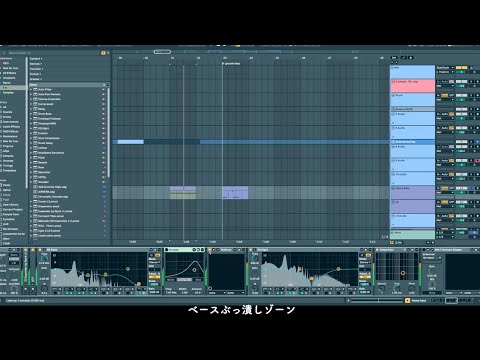Toggle the Saturator device activator
The width and height of the screenshot is (480, 360).
[x=210, y=250]
